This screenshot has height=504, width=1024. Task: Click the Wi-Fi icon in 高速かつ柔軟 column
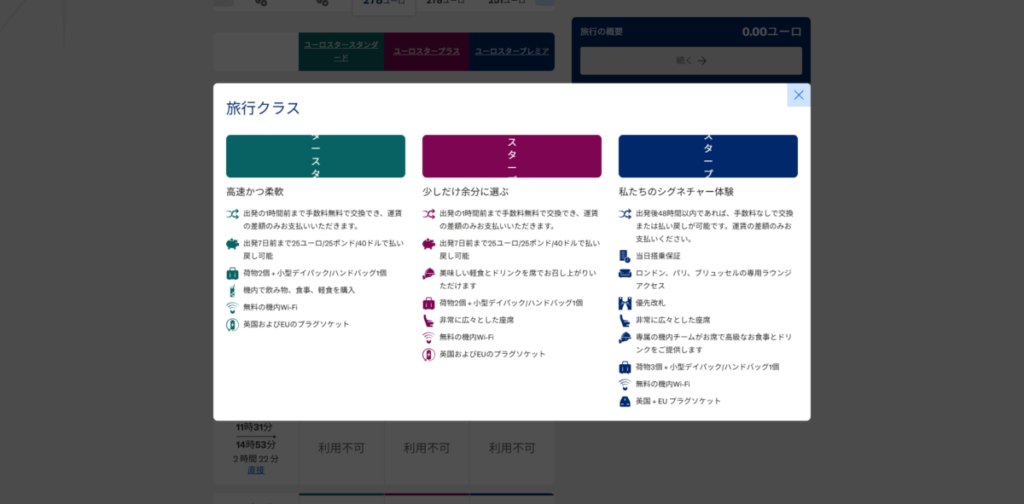pos(232,307)
